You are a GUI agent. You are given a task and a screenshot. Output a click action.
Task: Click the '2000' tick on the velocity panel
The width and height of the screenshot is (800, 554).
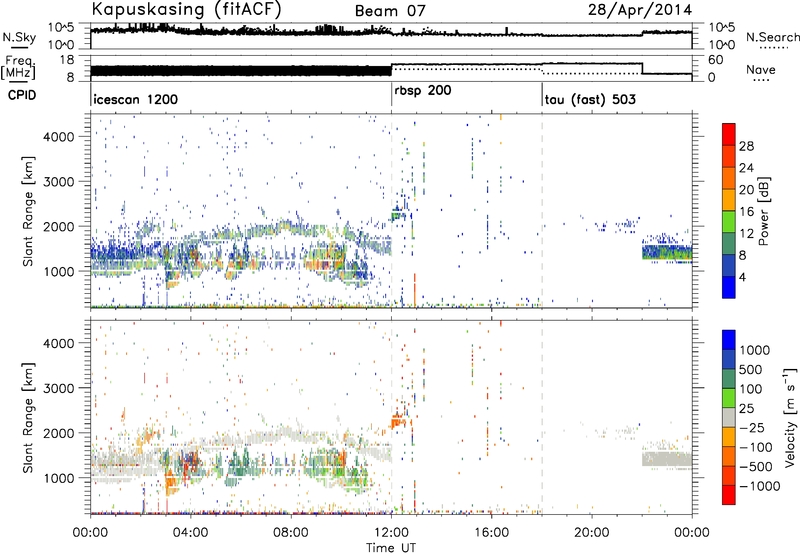[58, 433]
